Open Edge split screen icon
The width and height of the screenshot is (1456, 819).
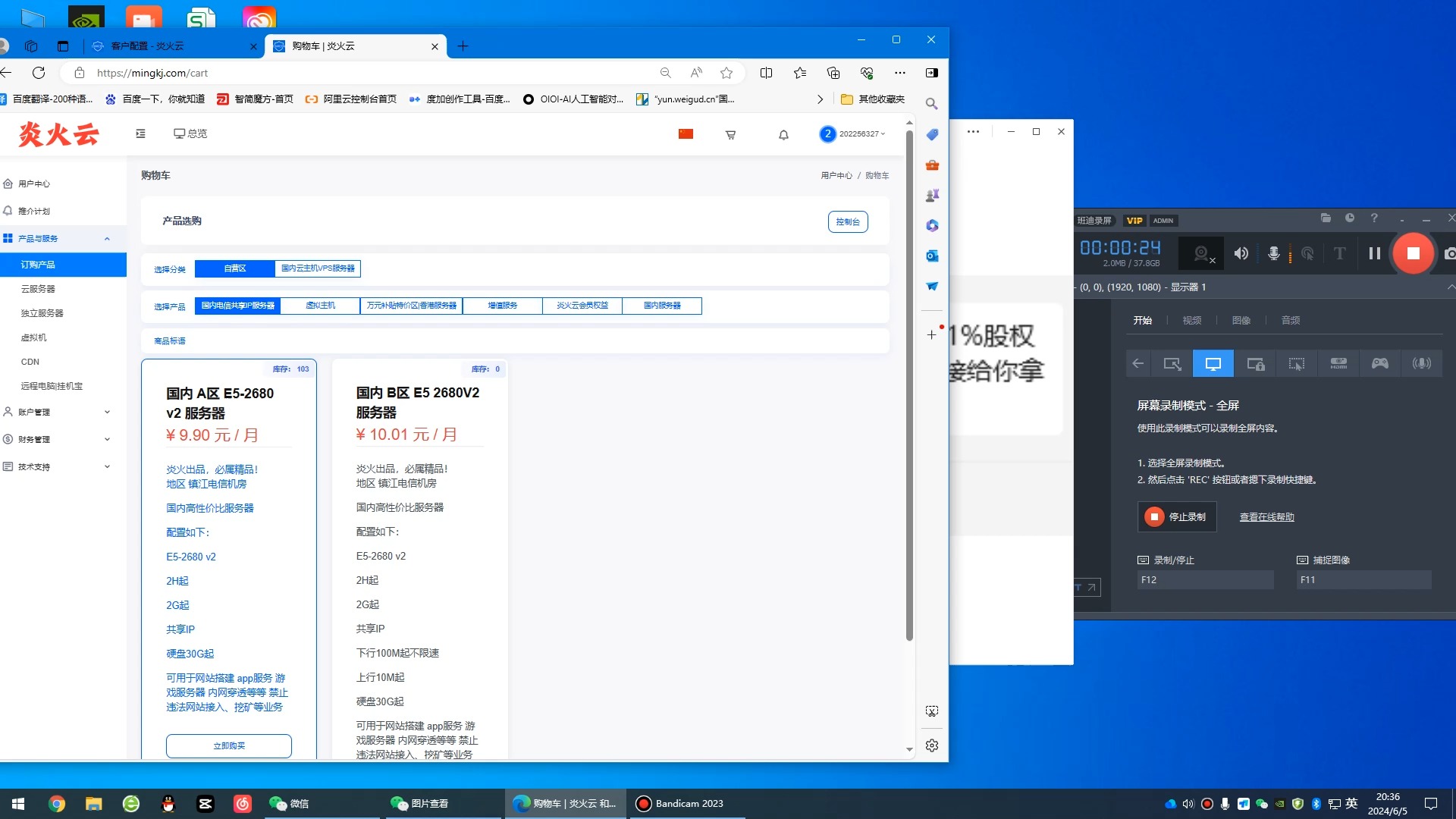(767, 73)
